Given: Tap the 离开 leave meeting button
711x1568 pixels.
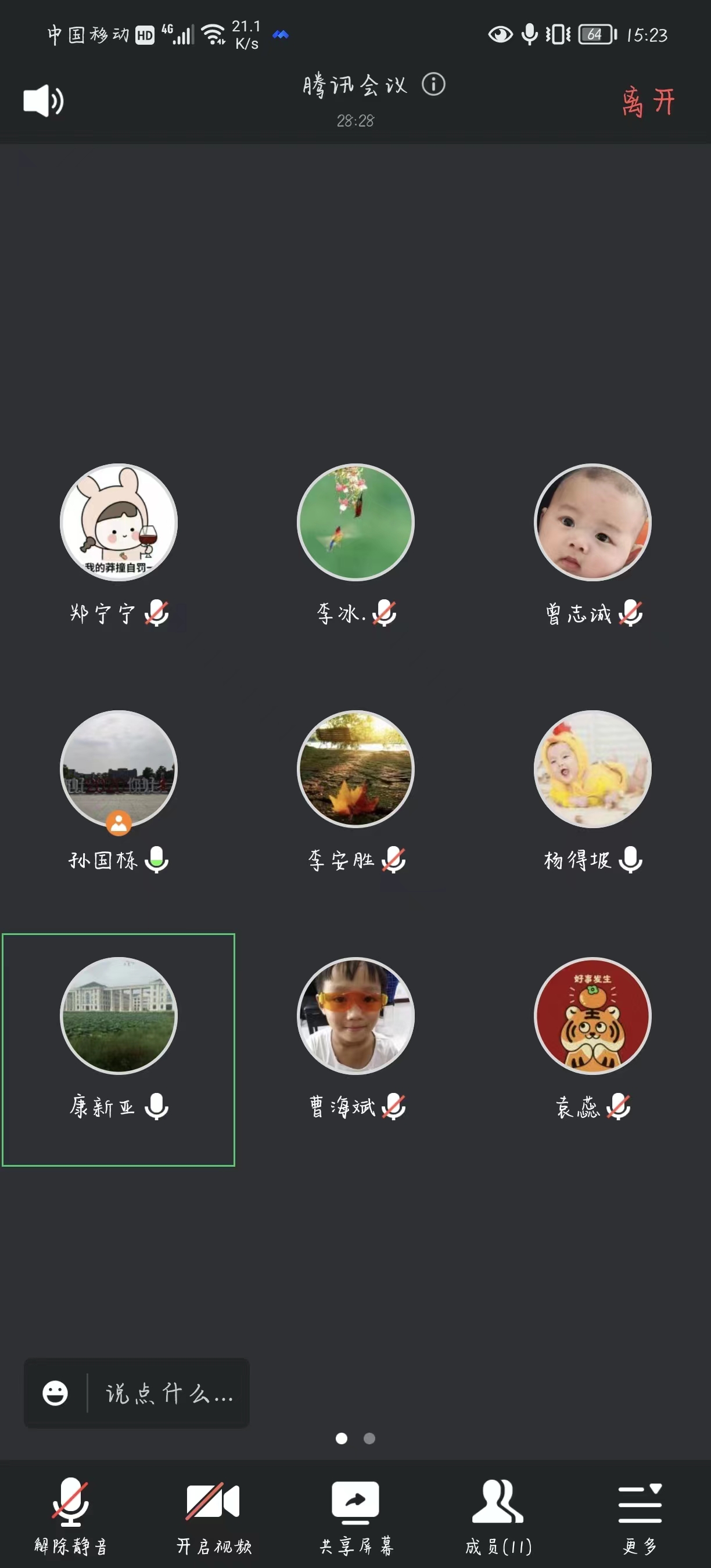Looking at the screenshot, I should (x=648, y=102).
